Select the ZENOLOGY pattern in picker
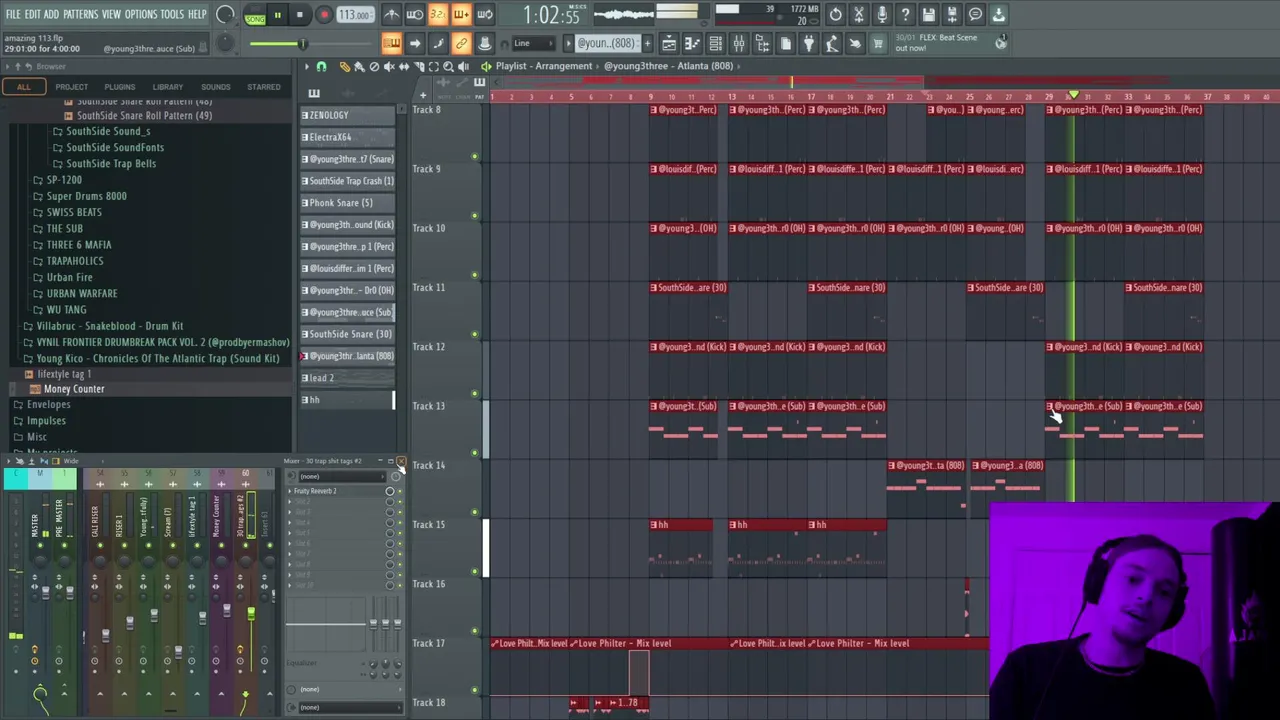This screenshot has height=720, width=1280. pos(348,115)
